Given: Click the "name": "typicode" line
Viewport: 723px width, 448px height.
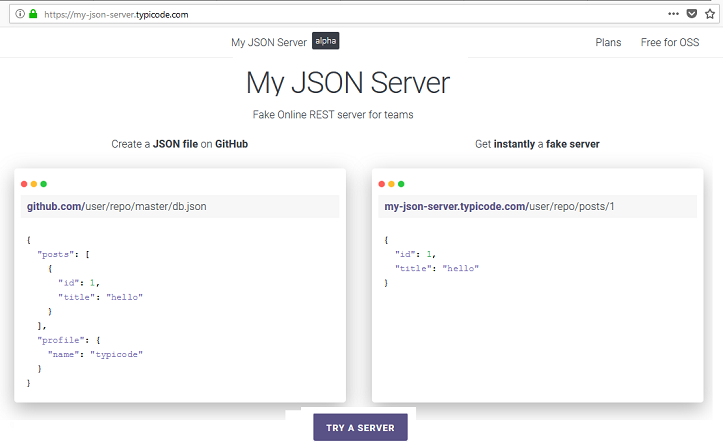Looking at the screenshot, I should [x=95, y=354].
